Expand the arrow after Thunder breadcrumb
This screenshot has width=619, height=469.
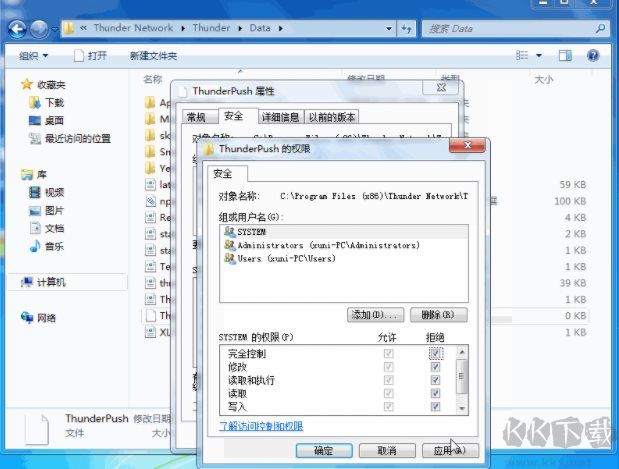click(240, 28)
